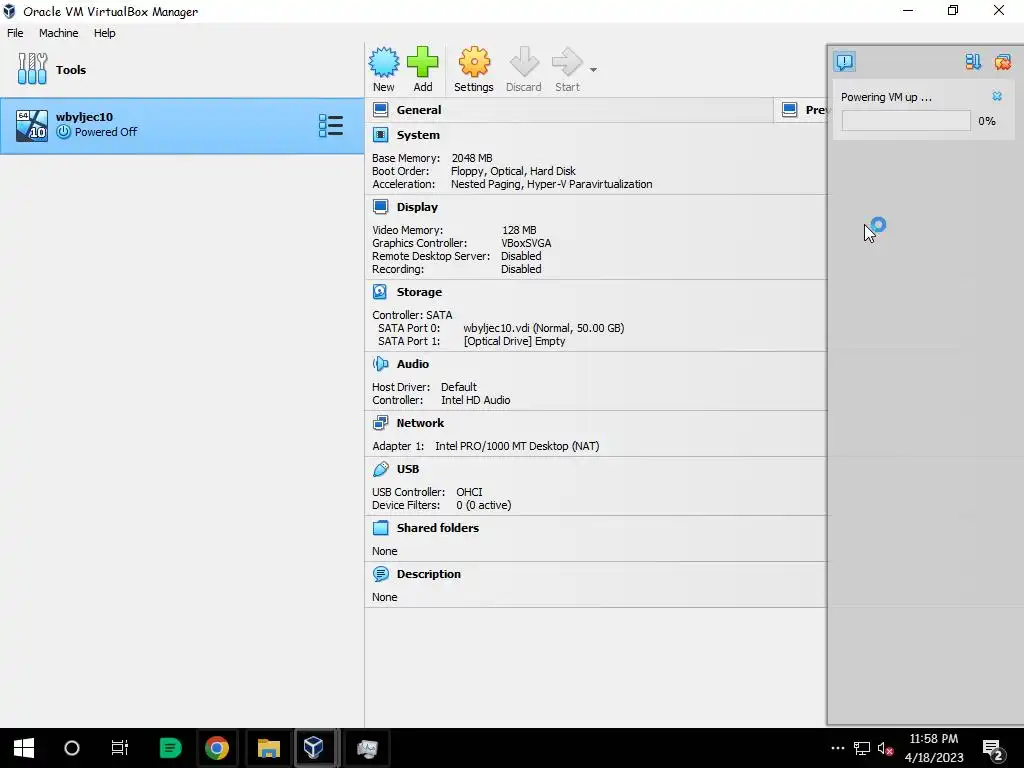
Task: Click the notification order toggle icon
Action: [973, 62]
